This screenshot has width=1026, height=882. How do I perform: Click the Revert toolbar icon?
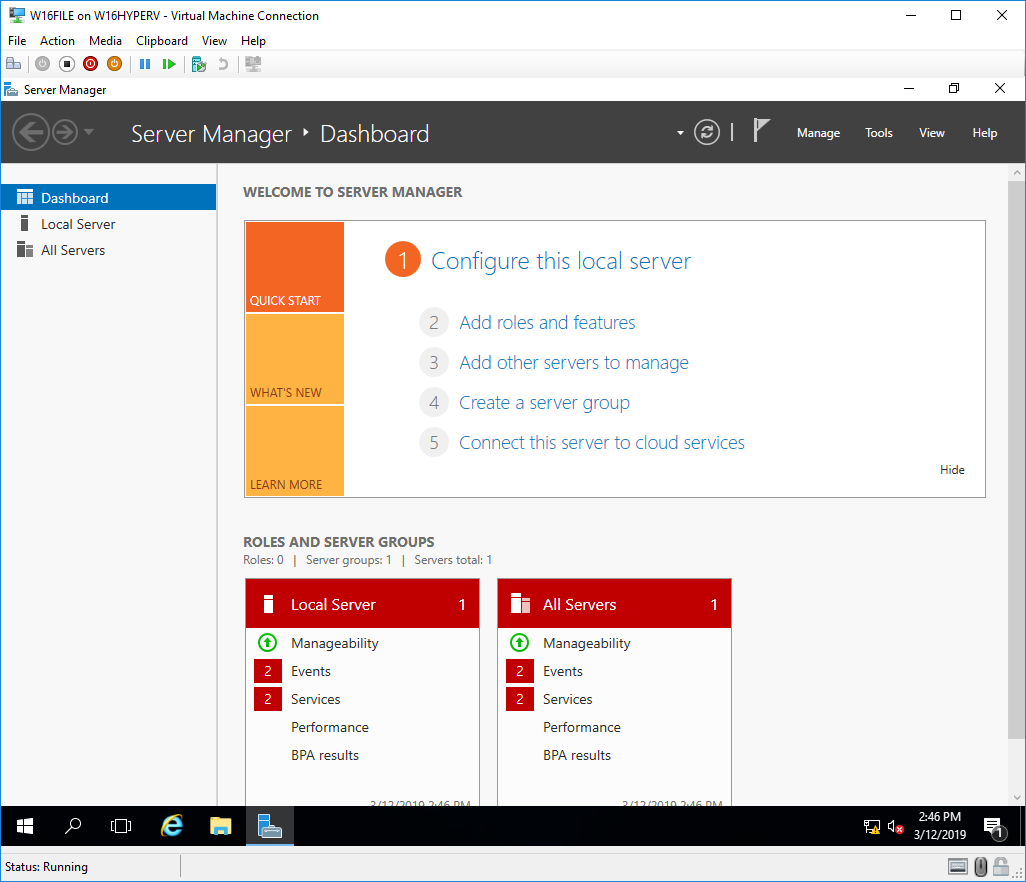tap(223, 64)
